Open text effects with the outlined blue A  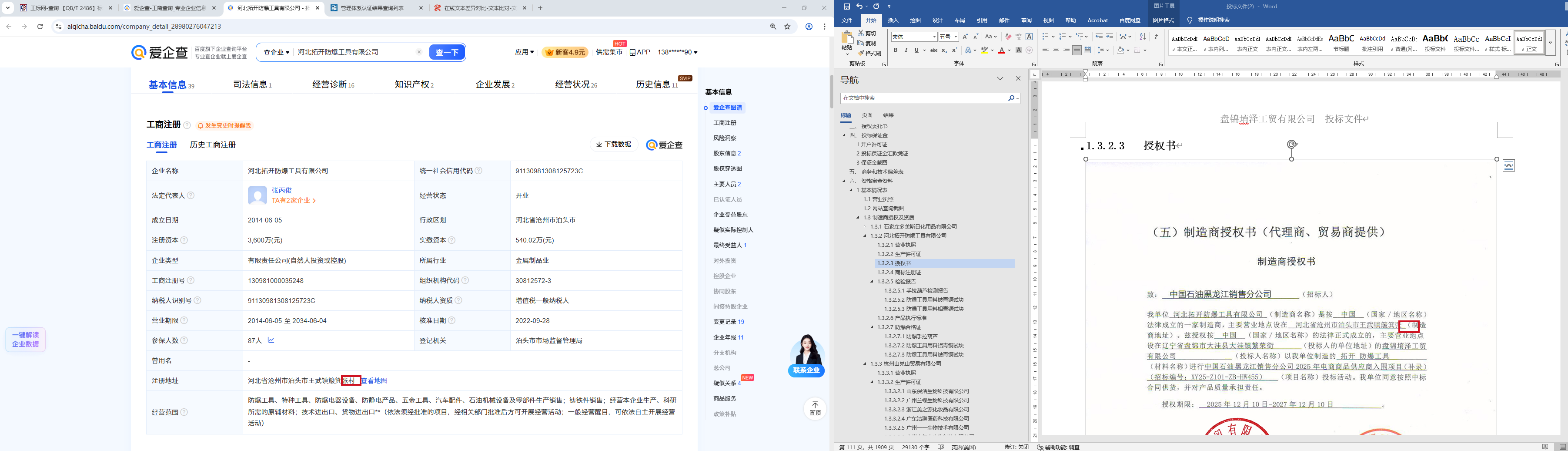coord(968,50)
